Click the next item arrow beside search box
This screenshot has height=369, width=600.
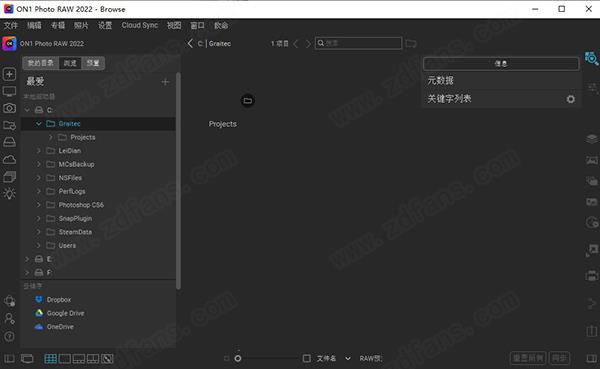tap(308, 44)
